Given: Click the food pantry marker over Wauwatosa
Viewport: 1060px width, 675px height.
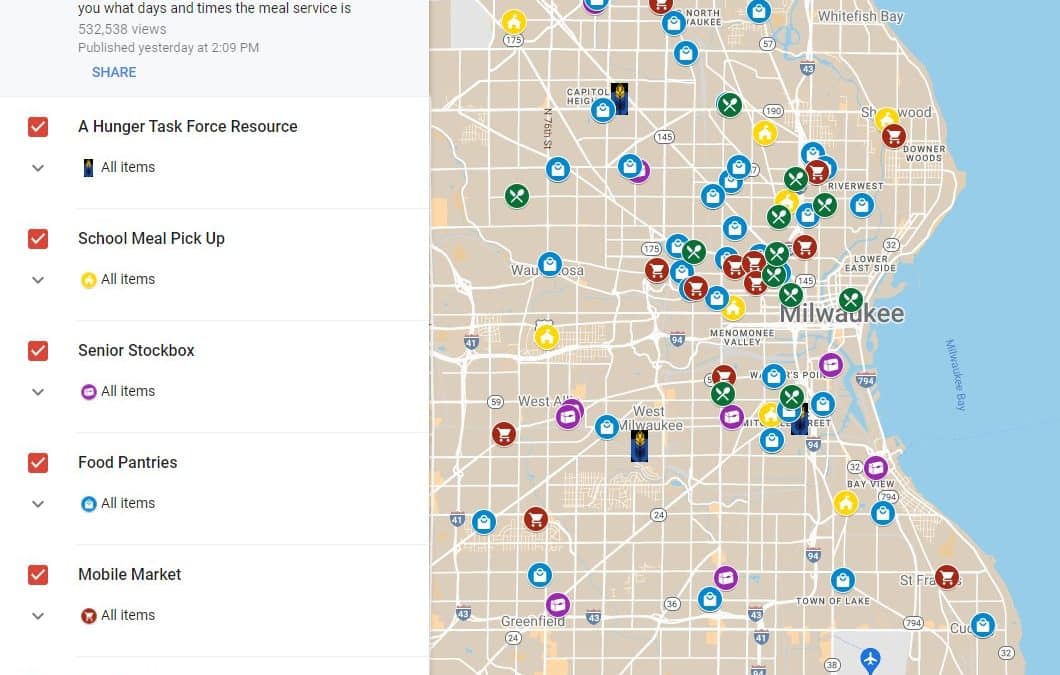Looking at the screenshot, I should point(550,264).
